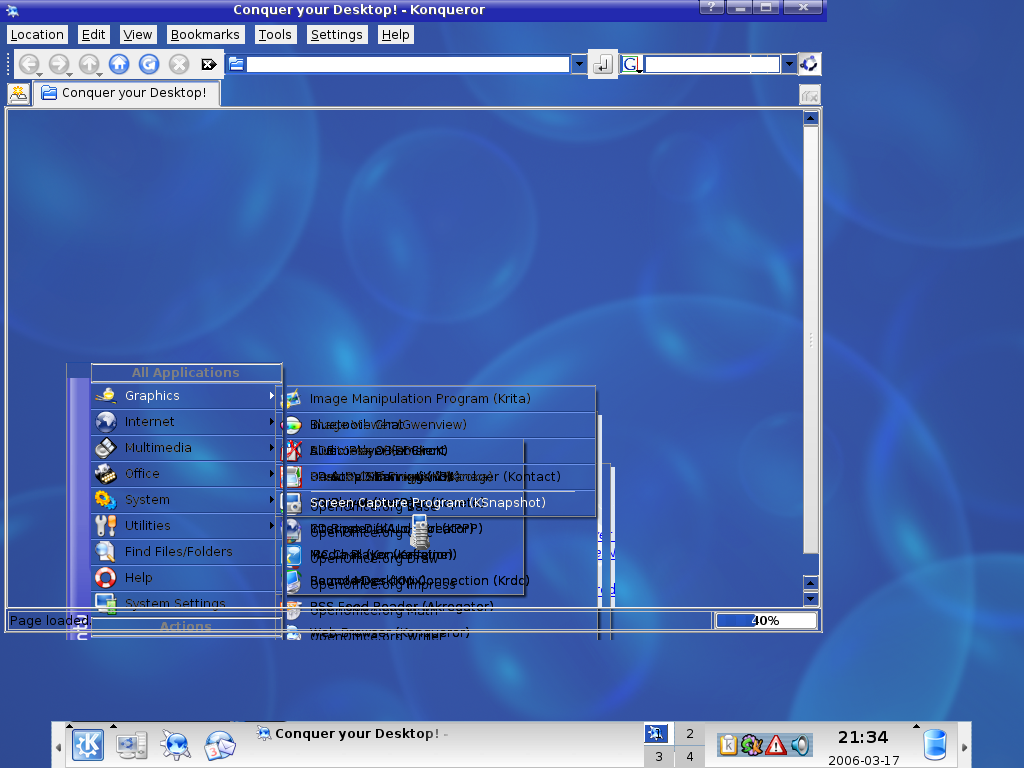Open Help entry in the K menu
The height and width of the screenshot is (768, 1024).
pos(186,578)
